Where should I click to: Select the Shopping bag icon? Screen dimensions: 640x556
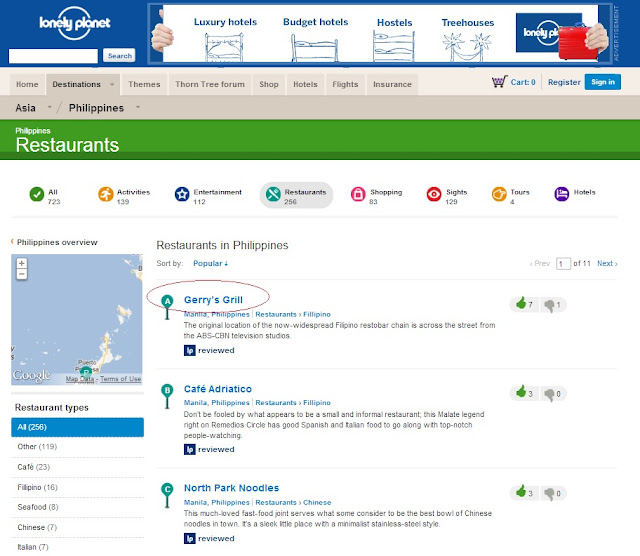358,194
